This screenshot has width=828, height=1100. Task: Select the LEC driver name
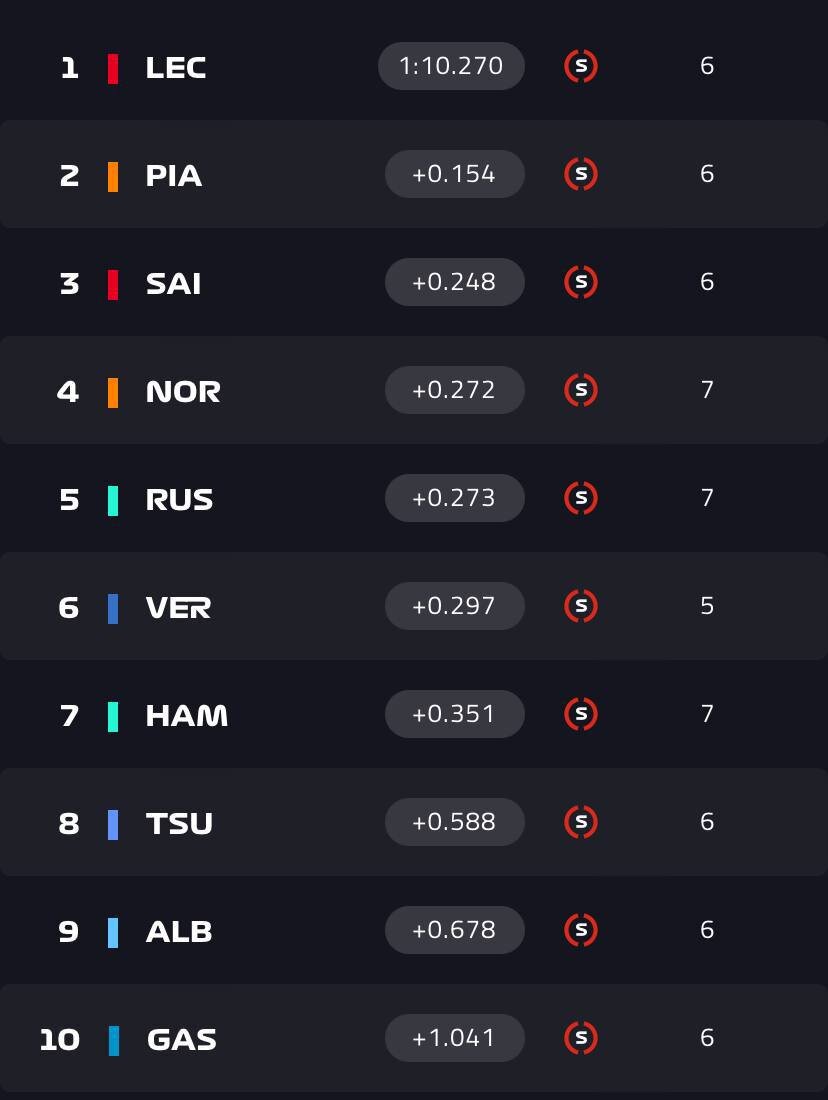176,68
